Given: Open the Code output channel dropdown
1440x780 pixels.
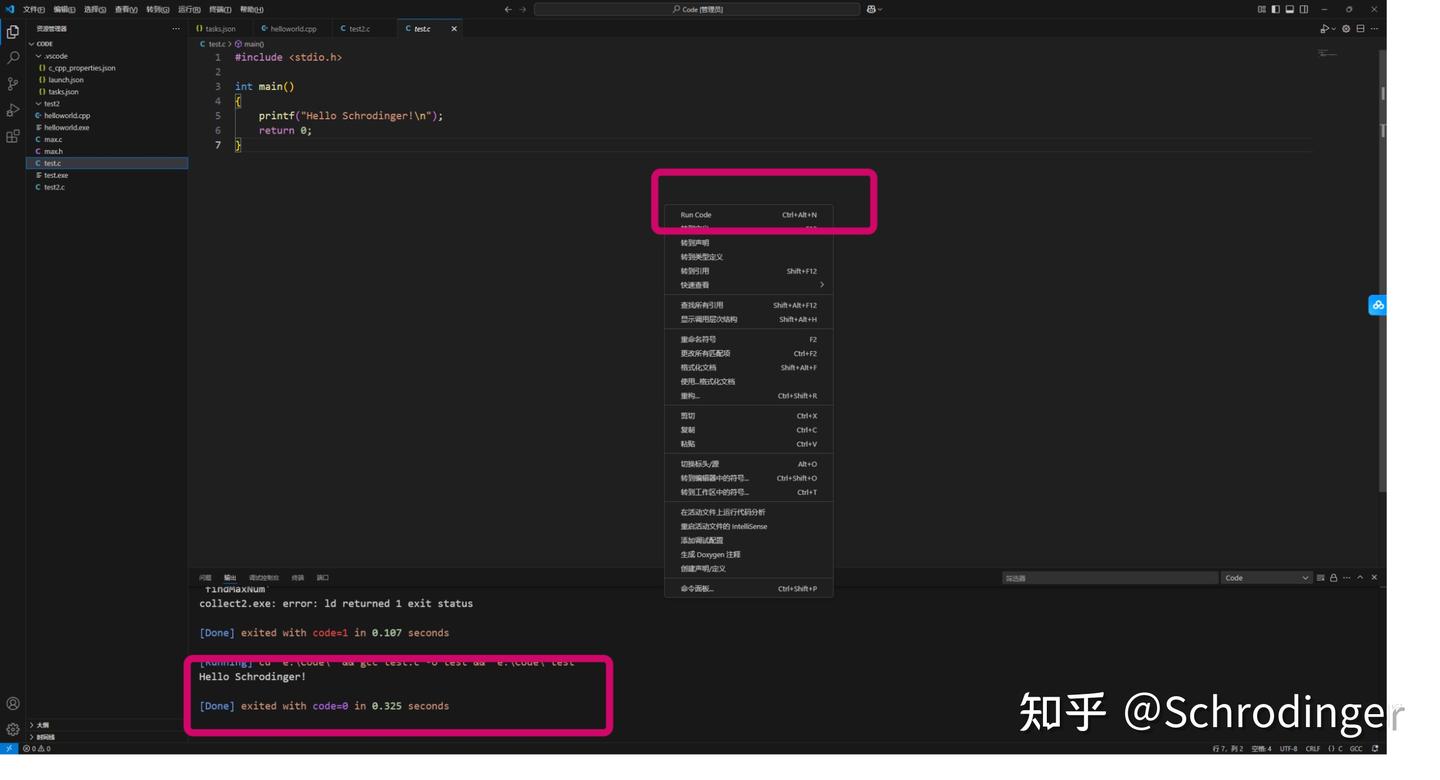Looking at the screenshot, I should [x=1265, y=578].
